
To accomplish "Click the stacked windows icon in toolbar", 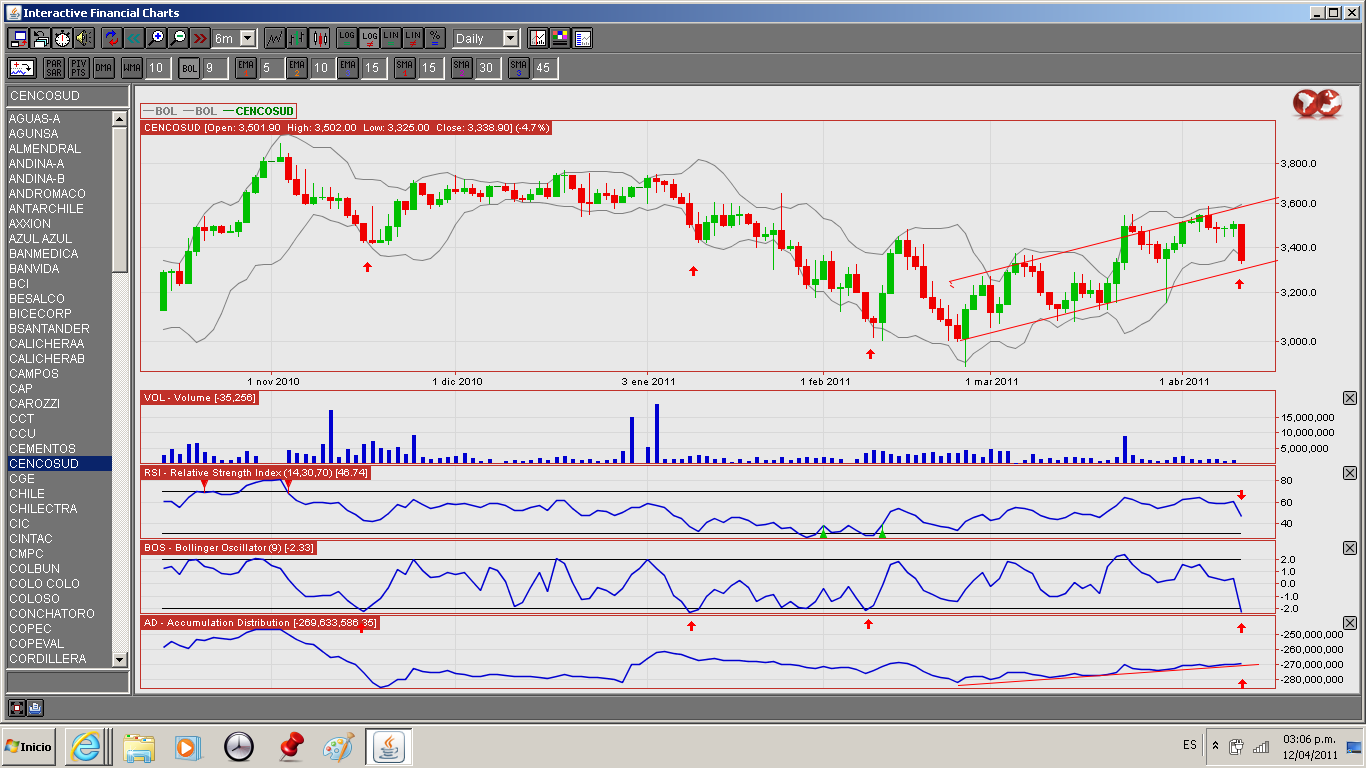I will click(x=40, y=38).
